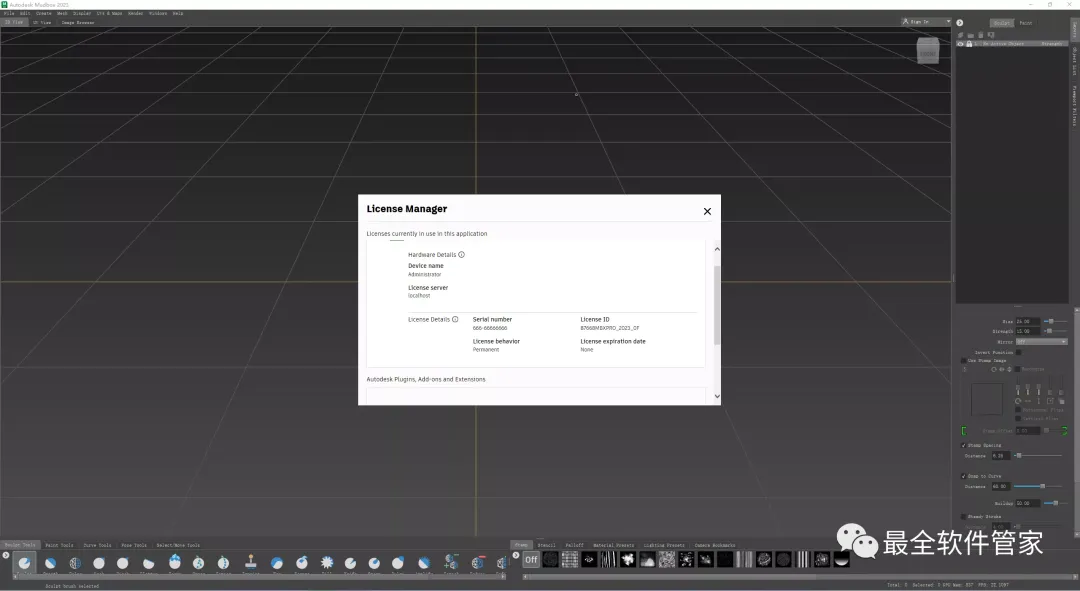This screenshot has width=1080, height=591.
Task: Open the Sign In dropdown
Action: tap(926, 22)
